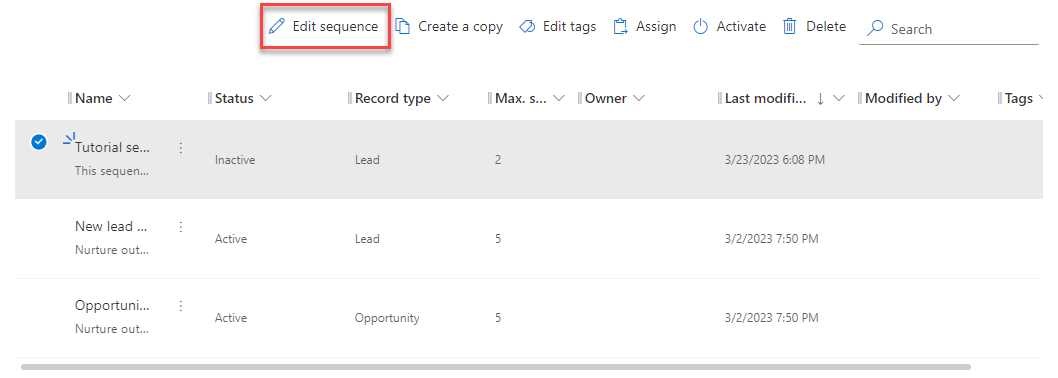Click the Edit tags label
The height and width of the screenshot is (378, 1058).
click(569, 26)
